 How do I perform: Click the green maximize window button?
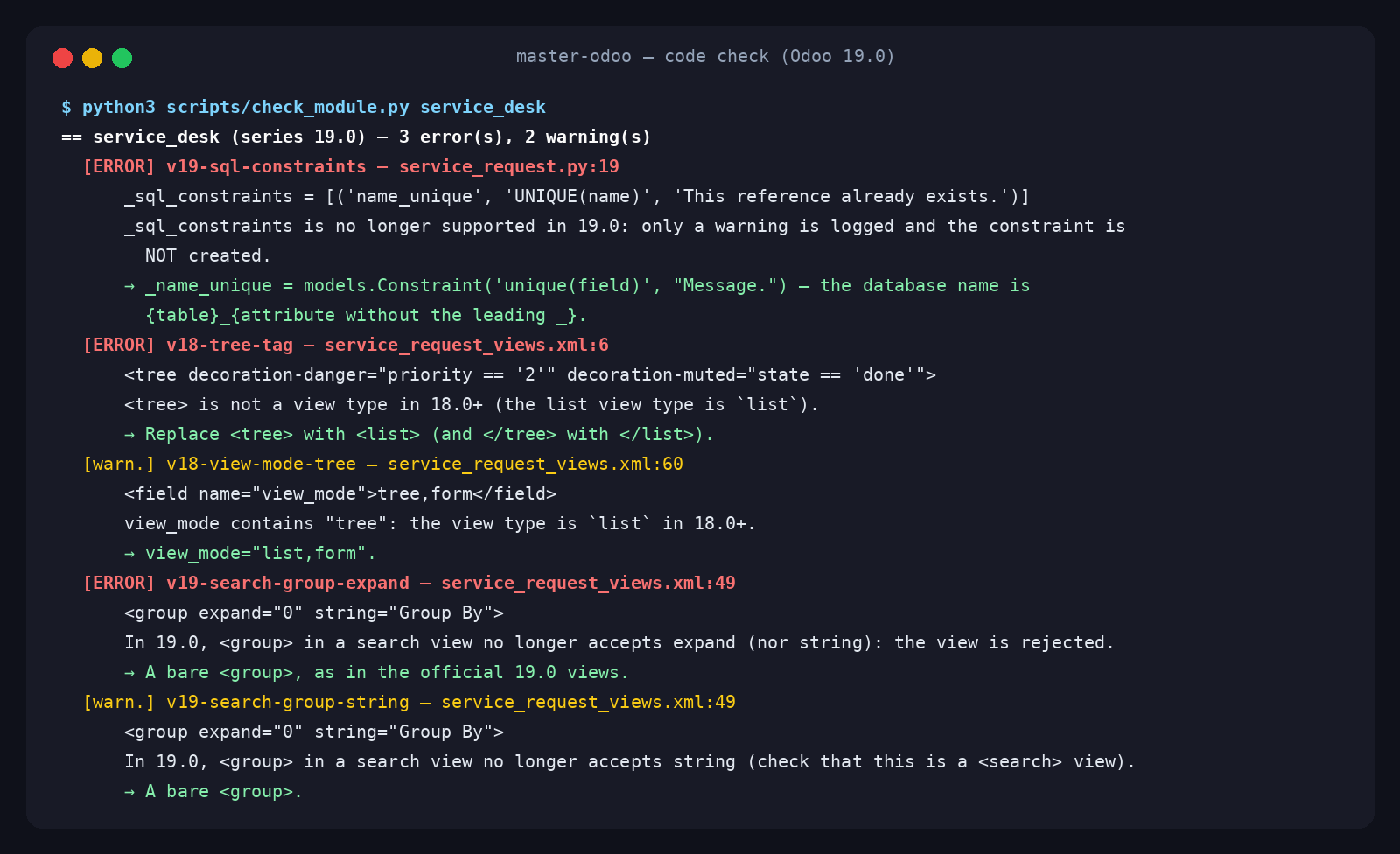(x=122, y=58)
